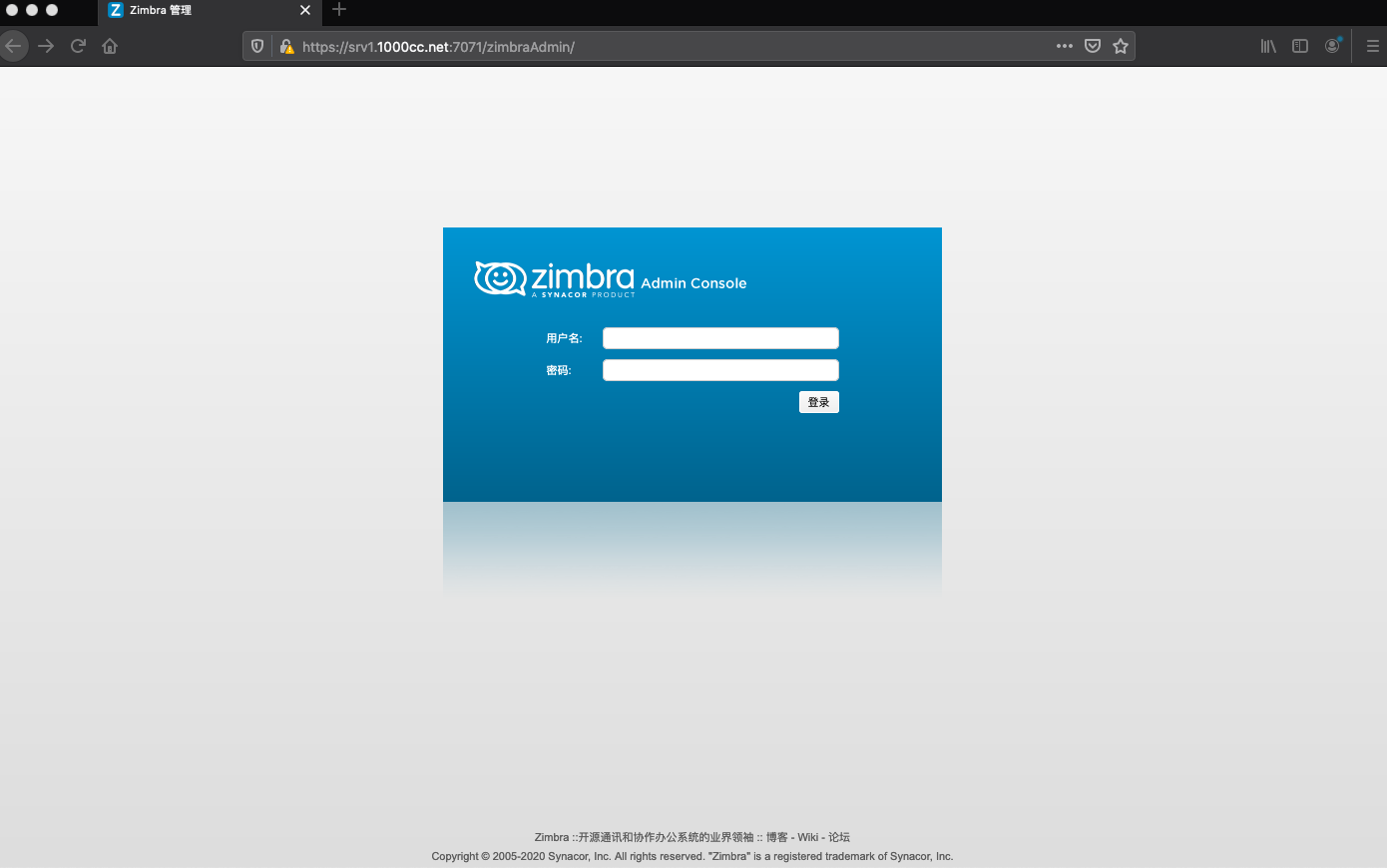1387x868 pixels.
Task: Open the browser home page icon
Action: (x=110, y=46)
